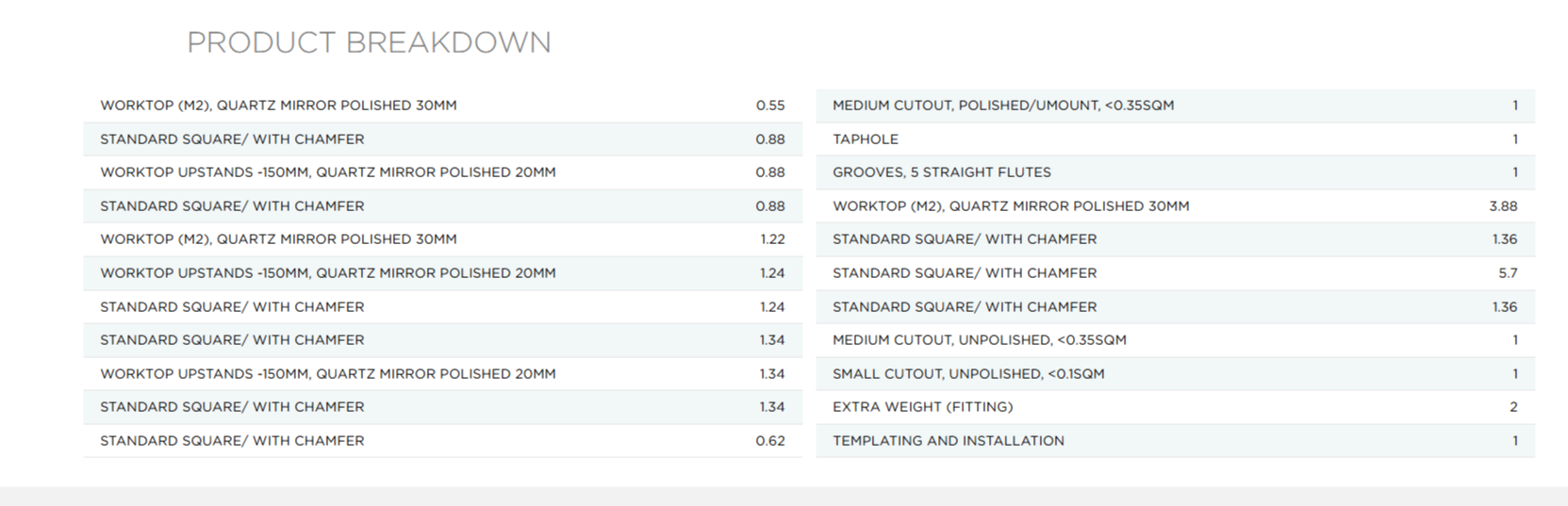Select Medium Cutout, Polished/Umount item
Image resolution: width=1568 pixels, height=506 pixels.
1002,106
